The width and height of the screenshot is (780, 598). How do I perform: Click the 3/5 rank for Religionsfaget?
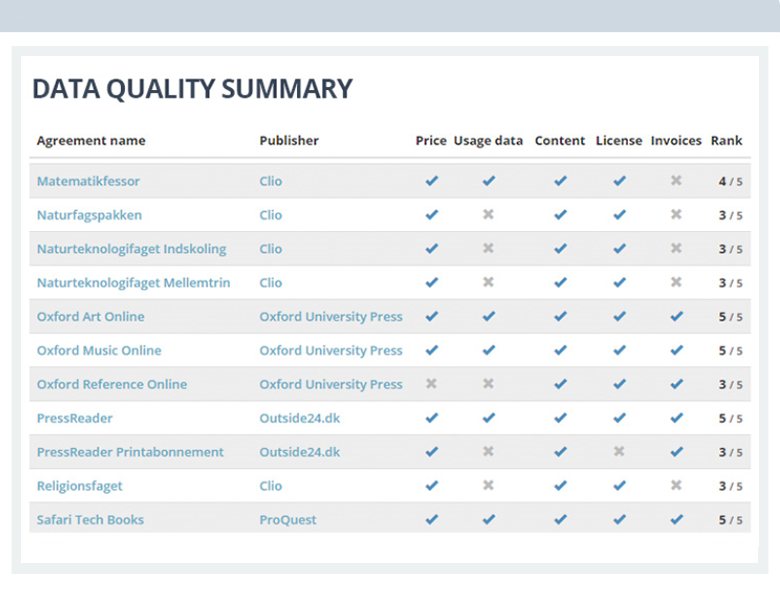(730, 486)
